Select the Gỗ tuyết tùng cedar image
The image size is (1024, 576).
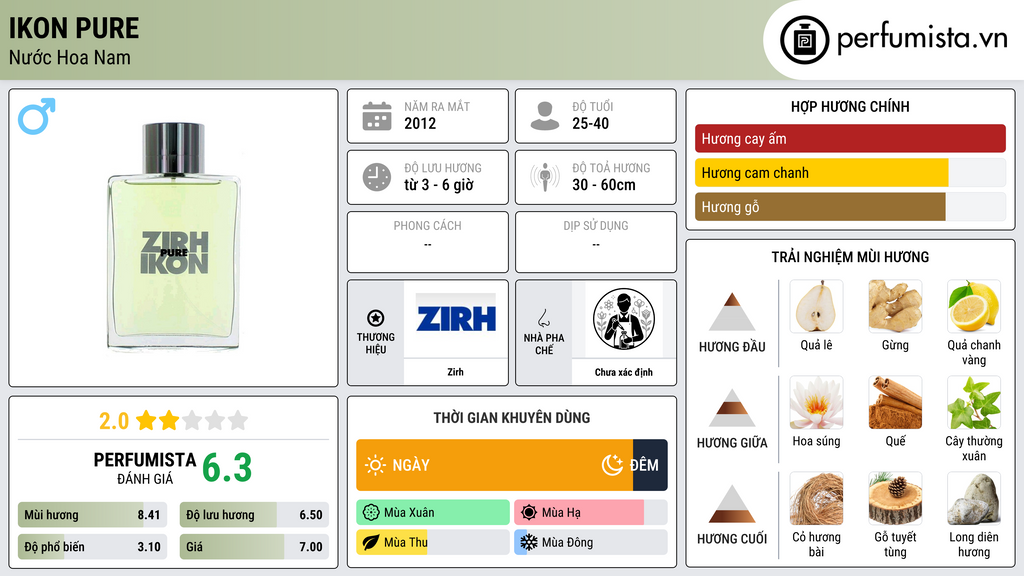(x=895, y=498)
